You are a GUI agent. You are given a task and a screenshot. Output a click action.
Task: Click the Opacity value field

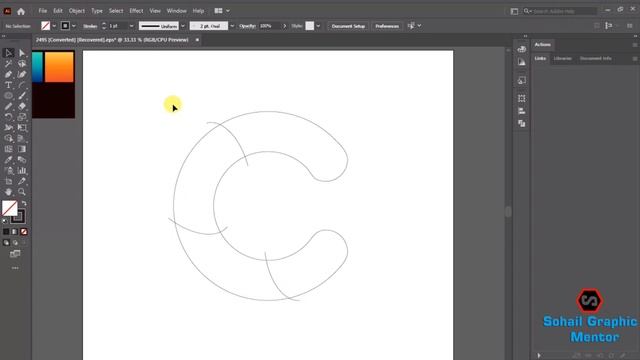tap(270, 26)
